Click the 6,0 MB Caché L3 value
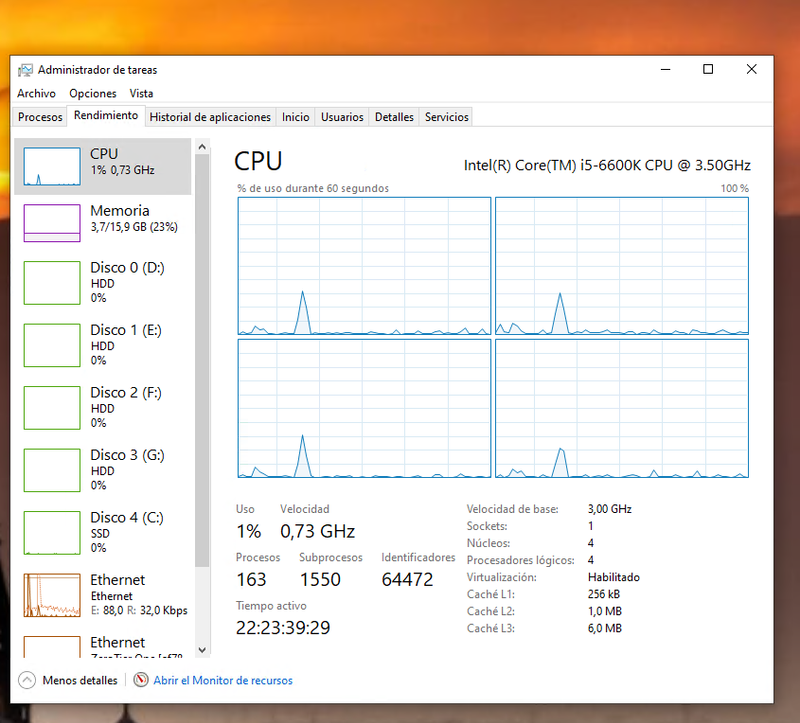The image size is (800, 723). (605, 628)
